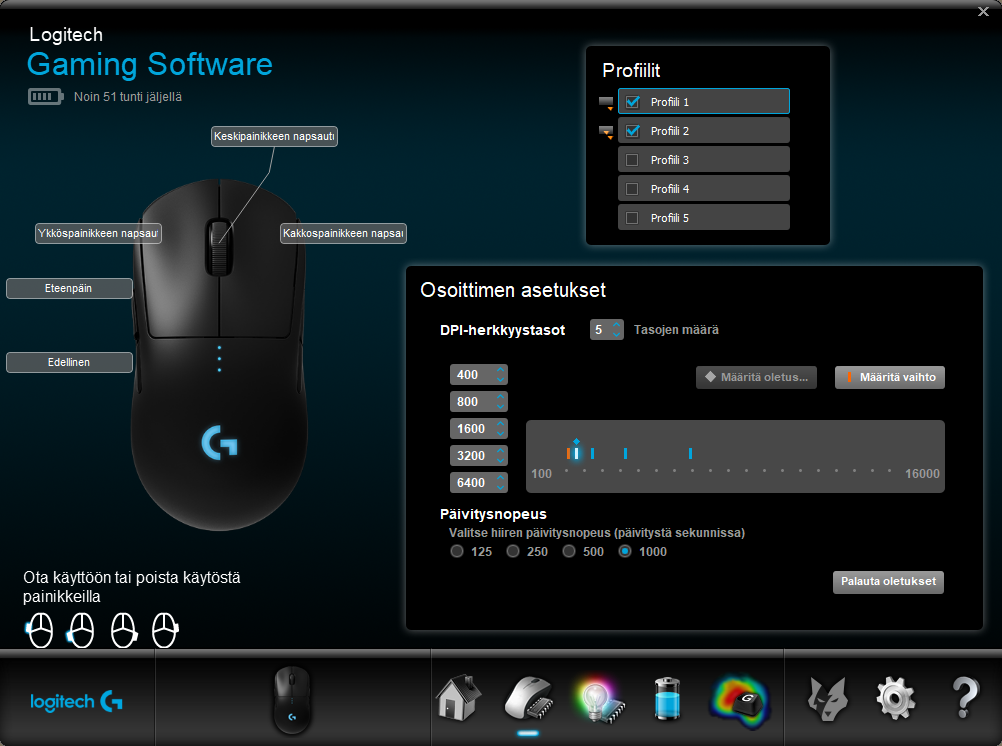Open the help question mark icon

click(x=965, y=697)
